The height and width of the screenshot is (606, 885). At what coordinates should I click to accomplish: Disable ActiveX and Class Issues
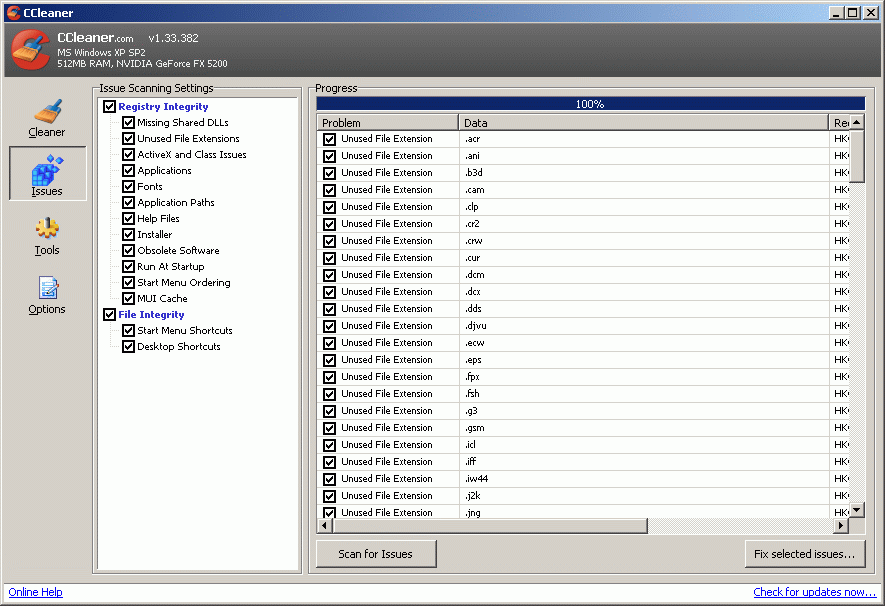coord(129,155)
